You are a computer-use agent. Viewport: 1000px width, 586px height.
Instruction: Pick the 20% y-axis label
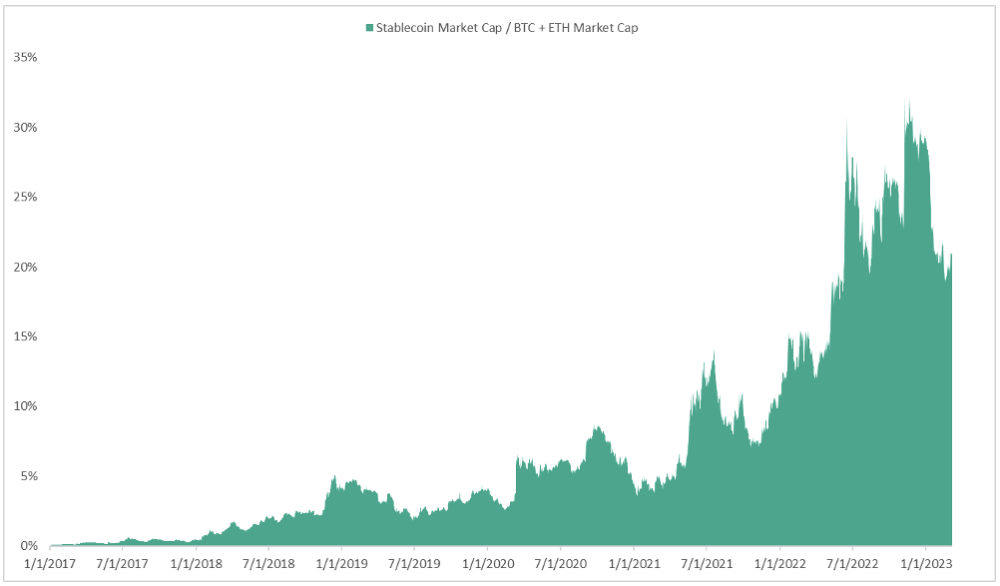pos(25,267)
